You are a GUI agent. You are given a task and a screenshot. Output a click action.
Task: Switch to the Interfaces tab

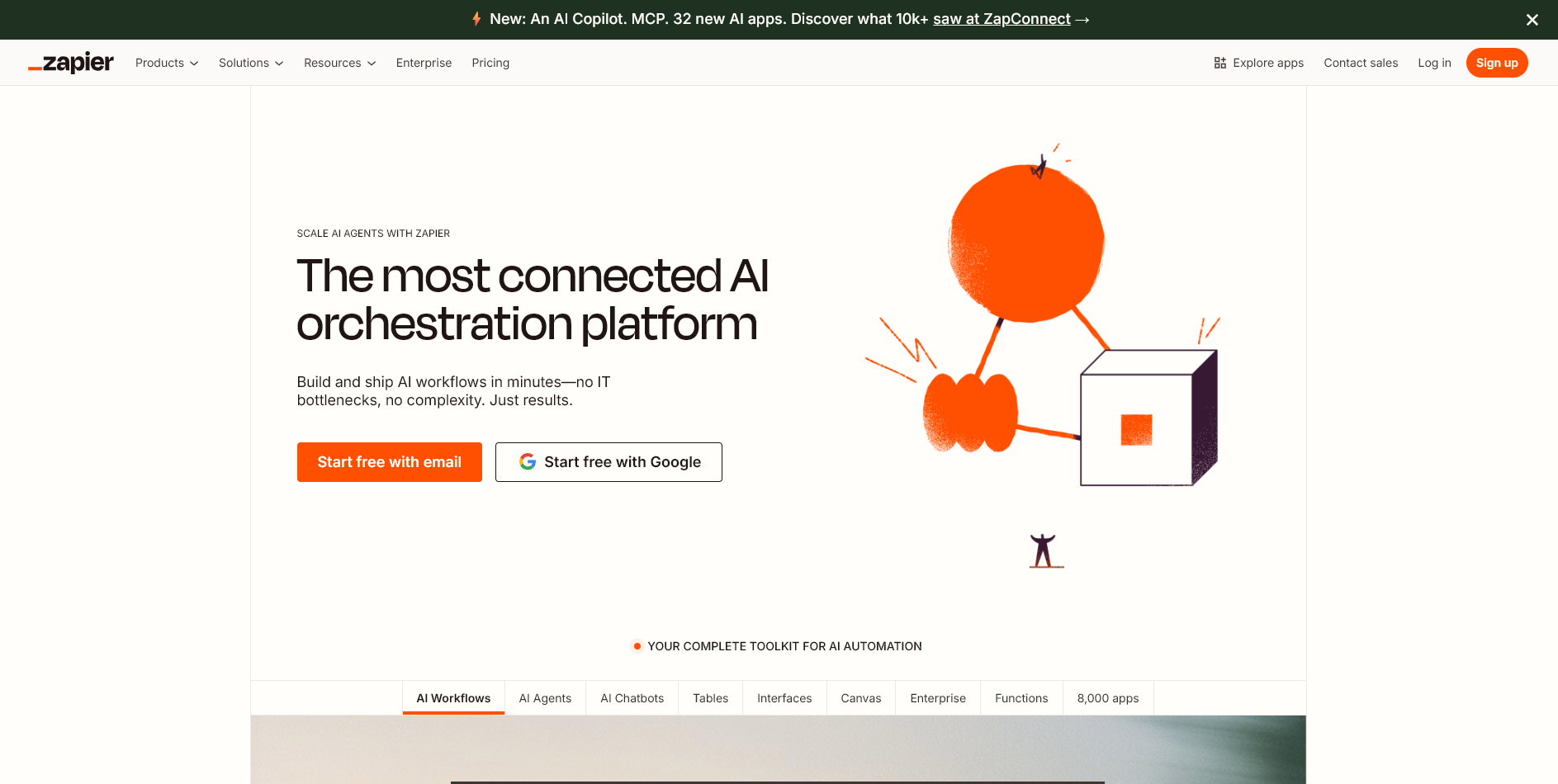point(784,697)
